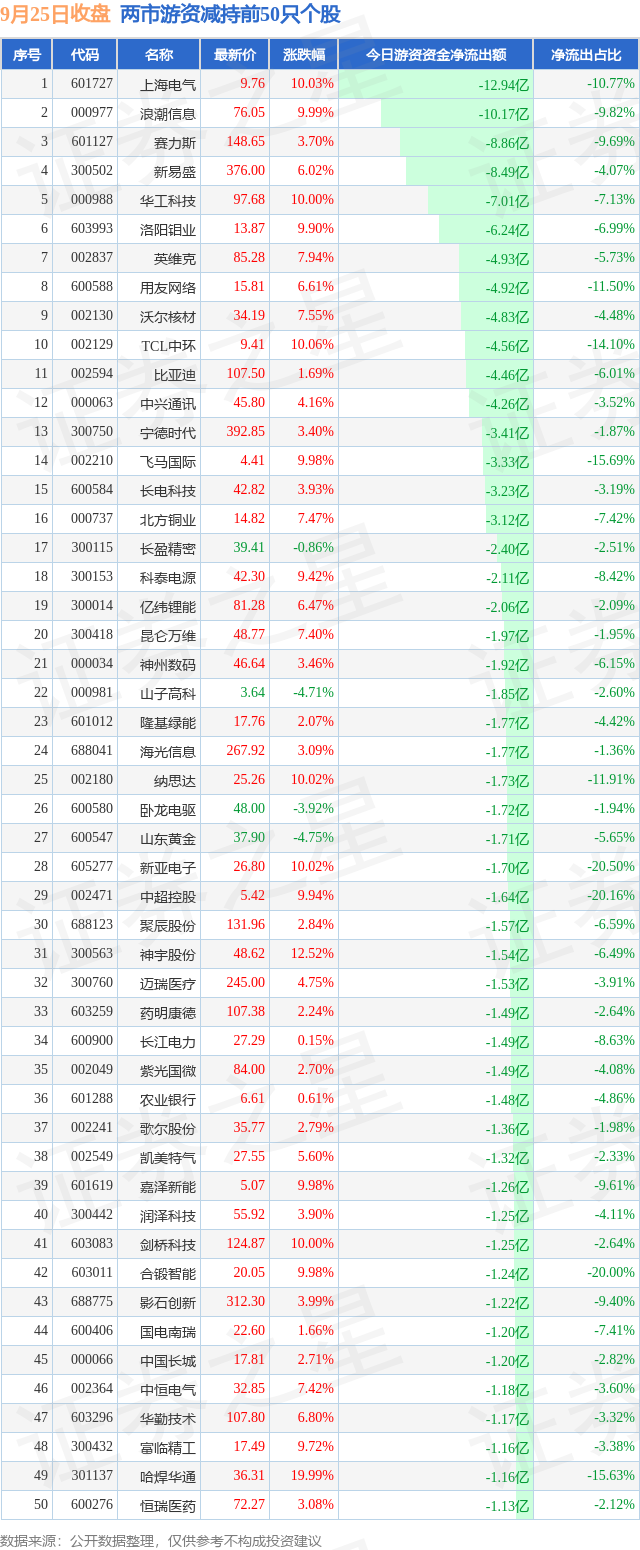The image size is (640, 1550).
Task: Click the date heading 9月25日收盘
Action: click(55, 14)
